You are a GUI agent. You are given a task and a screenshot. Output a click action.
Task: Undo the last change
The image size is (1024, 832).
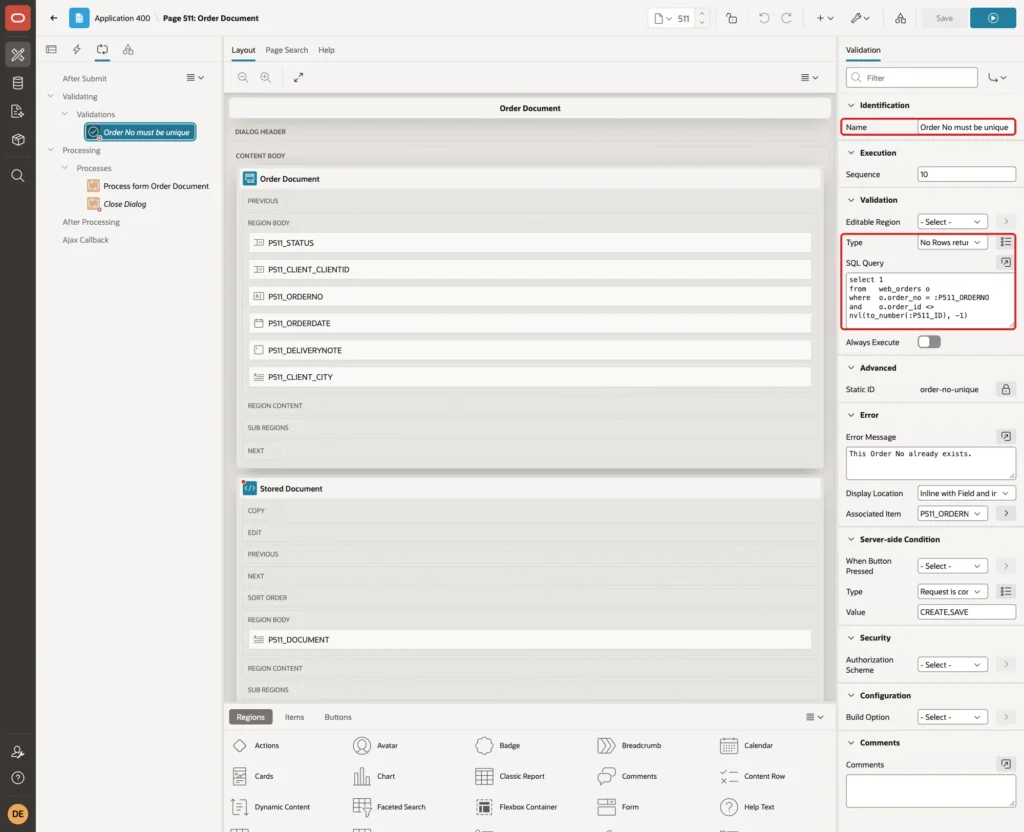(x=763, y=18)
